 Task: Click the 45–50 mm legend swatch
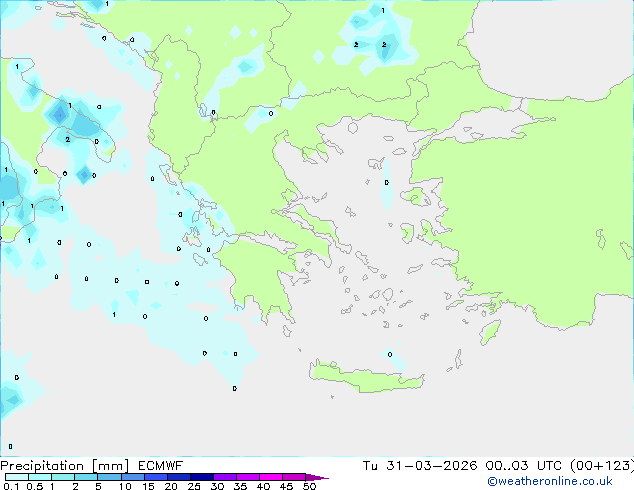(x=294, y=477)
